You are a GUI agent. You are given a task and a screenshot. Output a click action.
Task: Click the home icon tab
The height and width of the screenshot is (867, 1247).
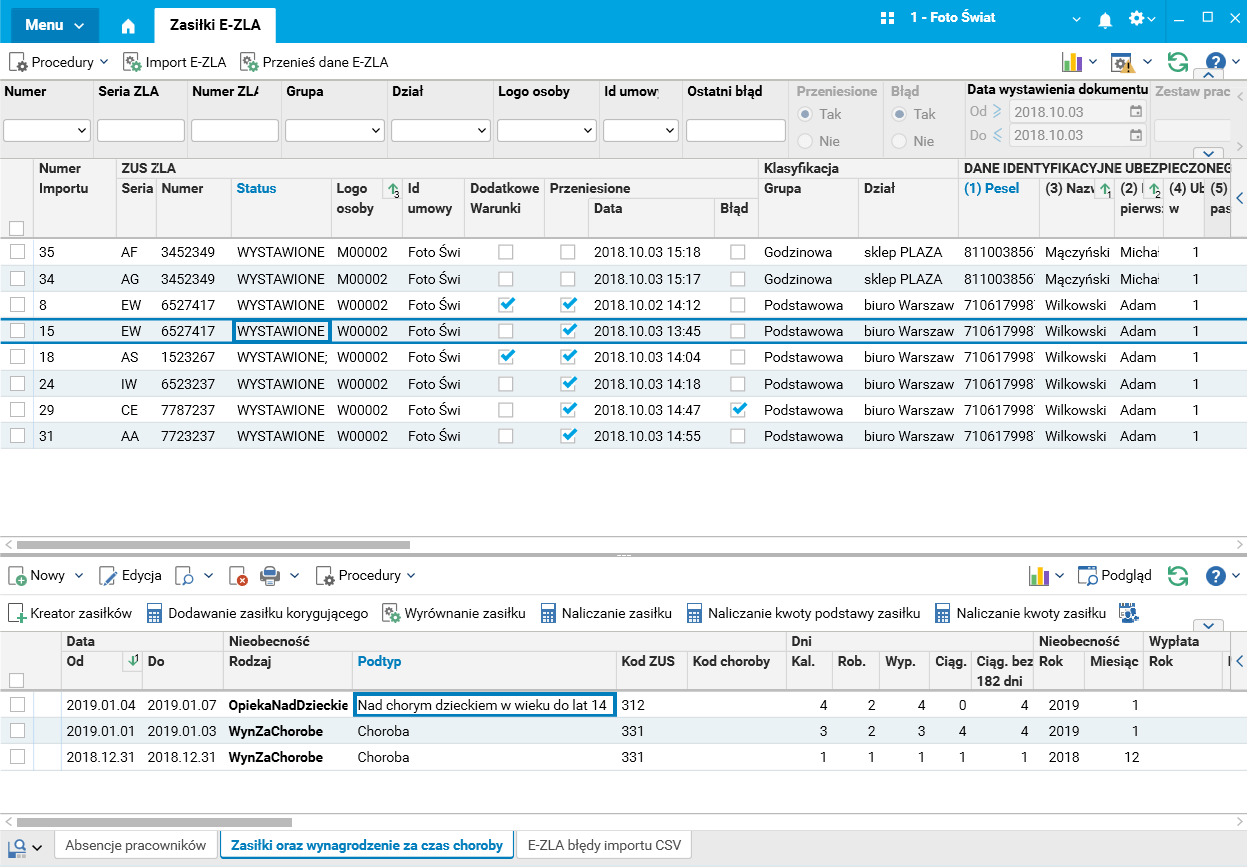pos(128,26)
